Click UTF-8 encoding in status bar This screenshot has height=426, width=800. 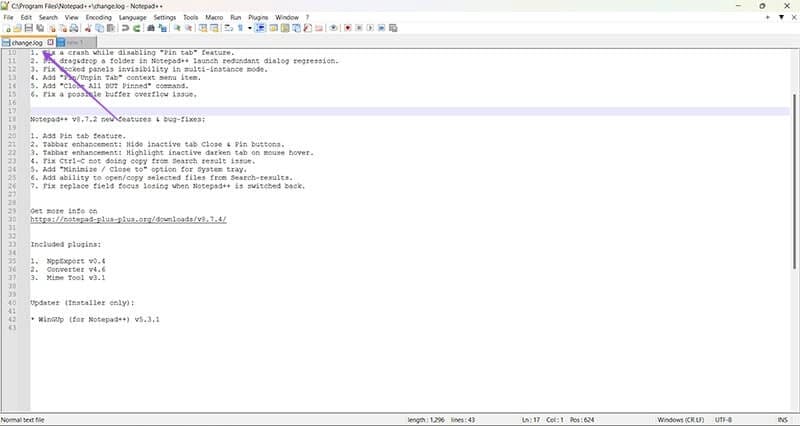tap(723, 420)
